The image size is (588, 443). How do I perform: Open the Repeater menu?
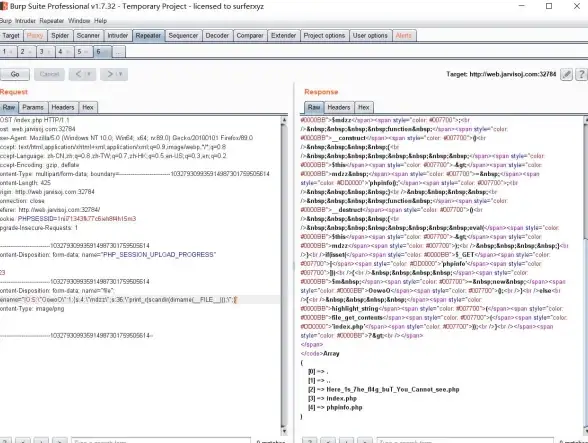(x=52, y=21)
